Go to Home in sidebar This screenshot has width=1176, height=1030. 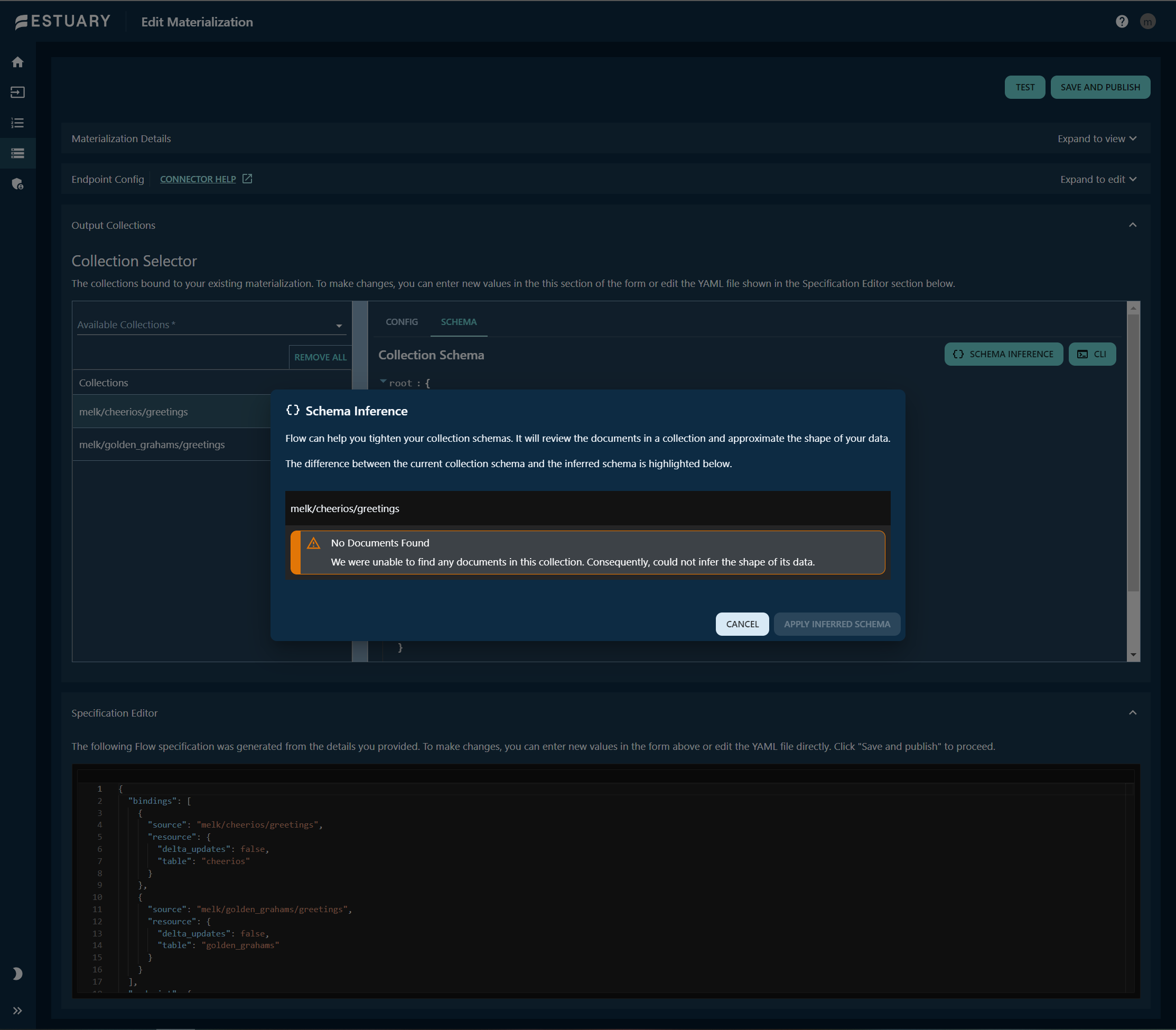[18, 62]
